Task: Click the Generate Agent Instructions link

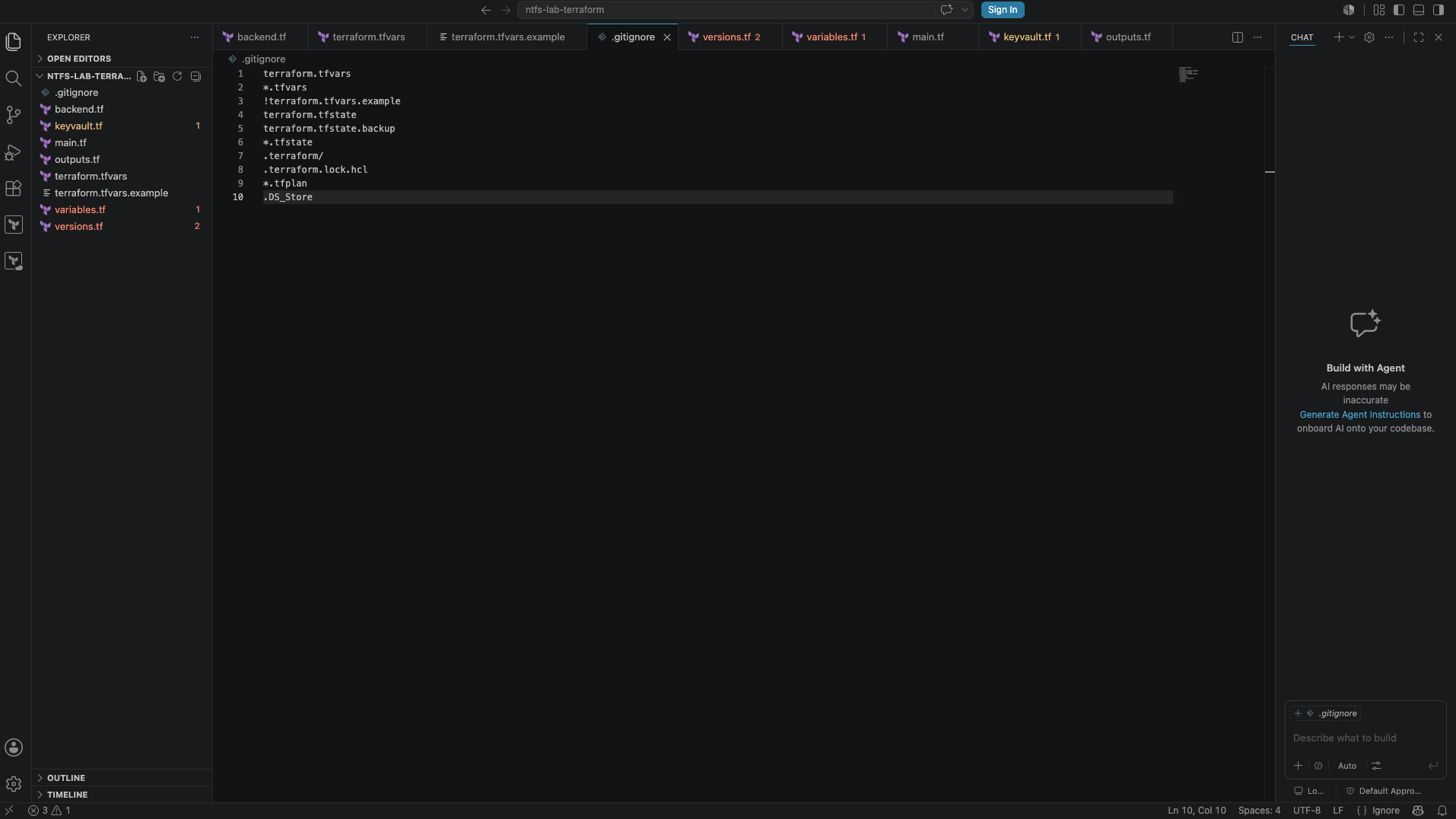Action: (x=1359, y=415)
